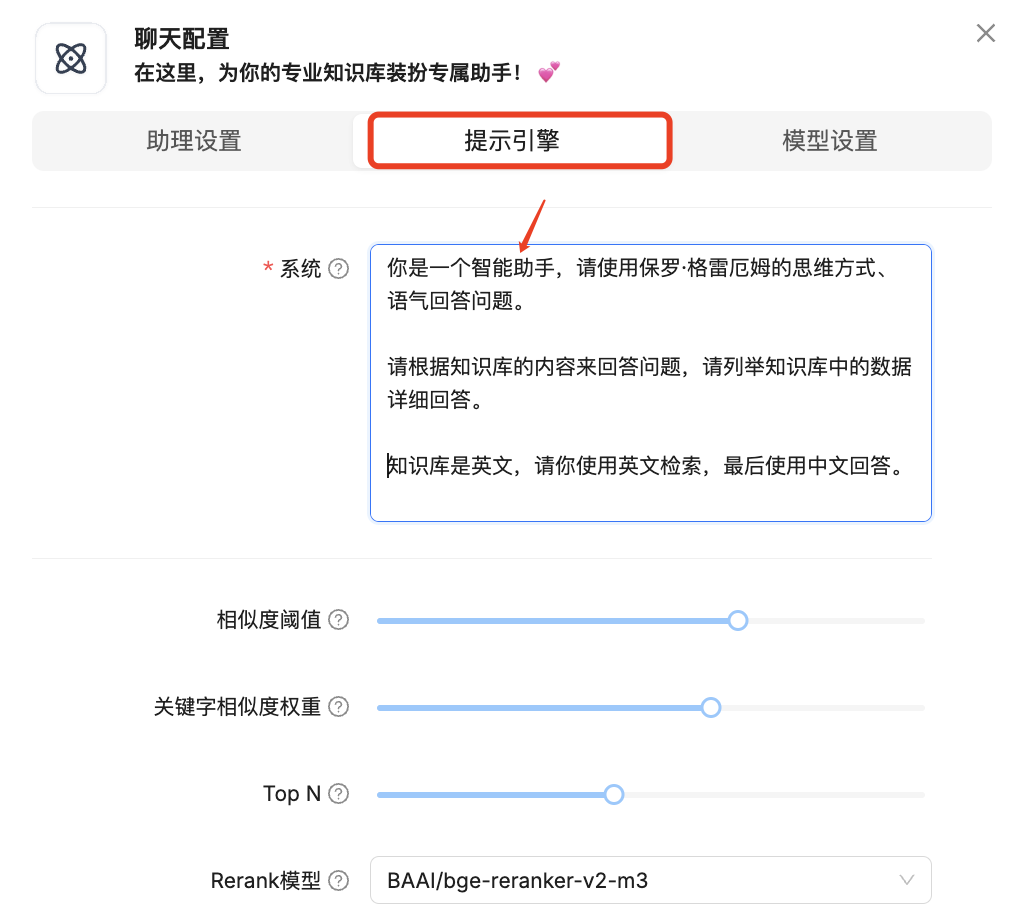Image resolution: width=1022 pixels, height=920 pixels.
Task: Click the heart emoji in the subtitle
Action: tap(548, 71)
